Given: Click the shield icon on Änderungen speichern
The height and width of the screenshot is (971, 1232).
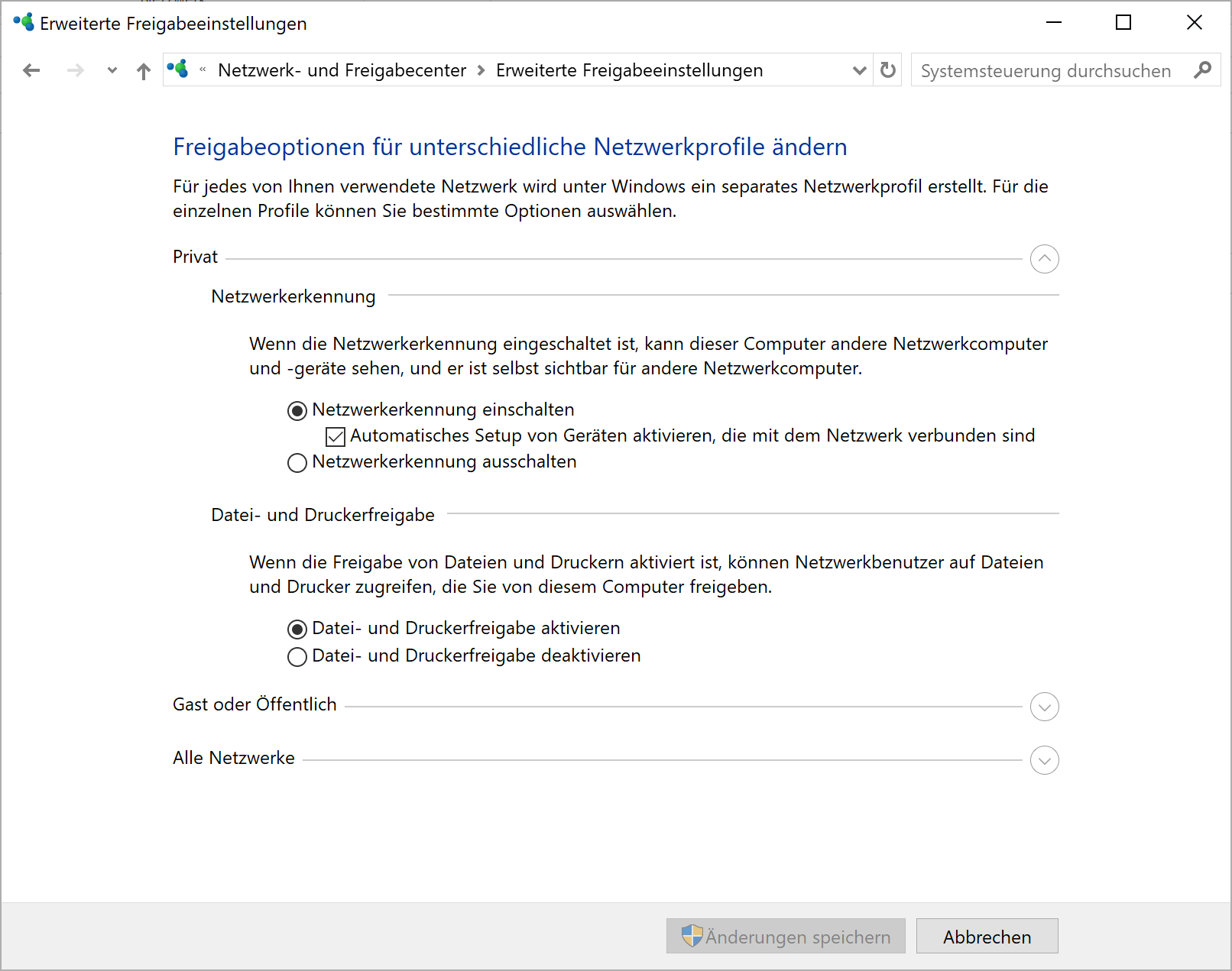Looking at the screenshot, I should [x=692, y=936].
